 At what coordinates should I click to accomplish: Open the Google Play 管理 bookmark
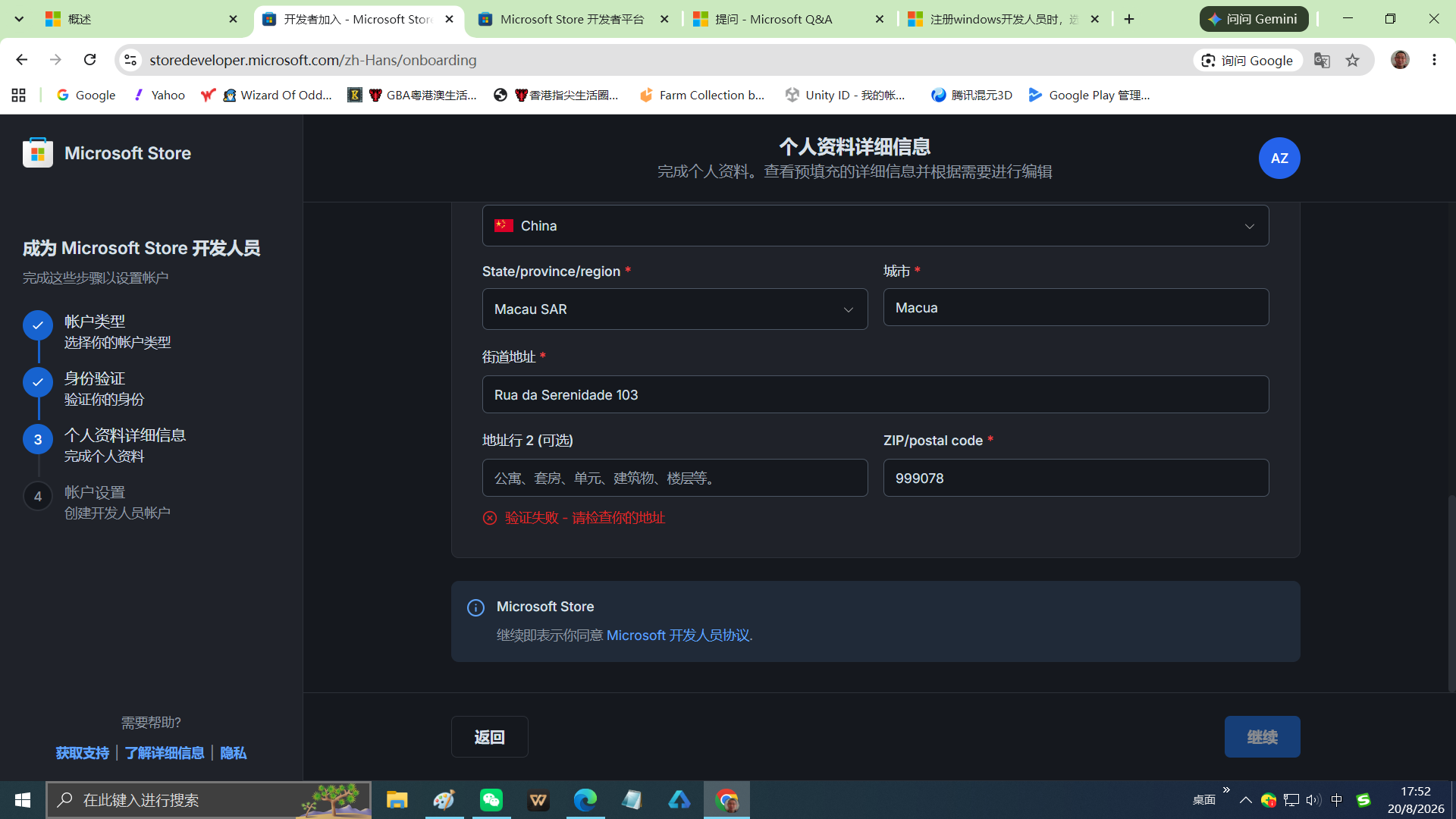tap(1089, 95)
